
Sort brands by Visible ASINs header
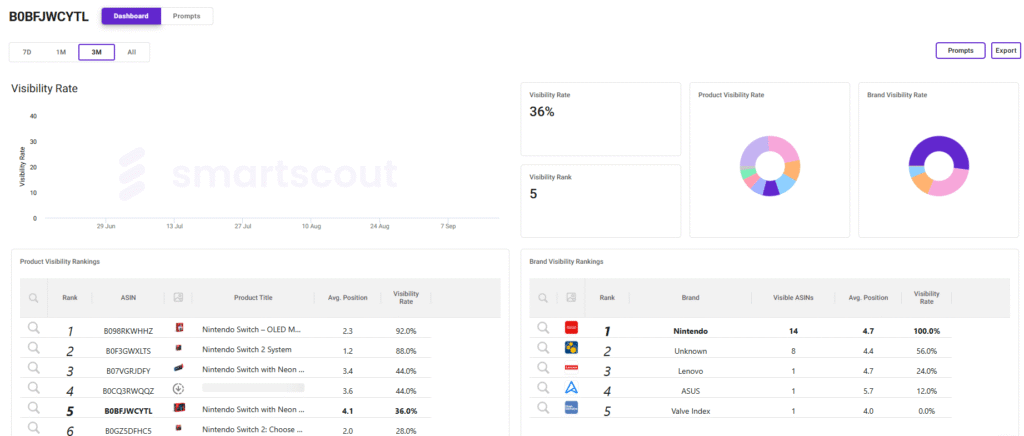point(793,298)
